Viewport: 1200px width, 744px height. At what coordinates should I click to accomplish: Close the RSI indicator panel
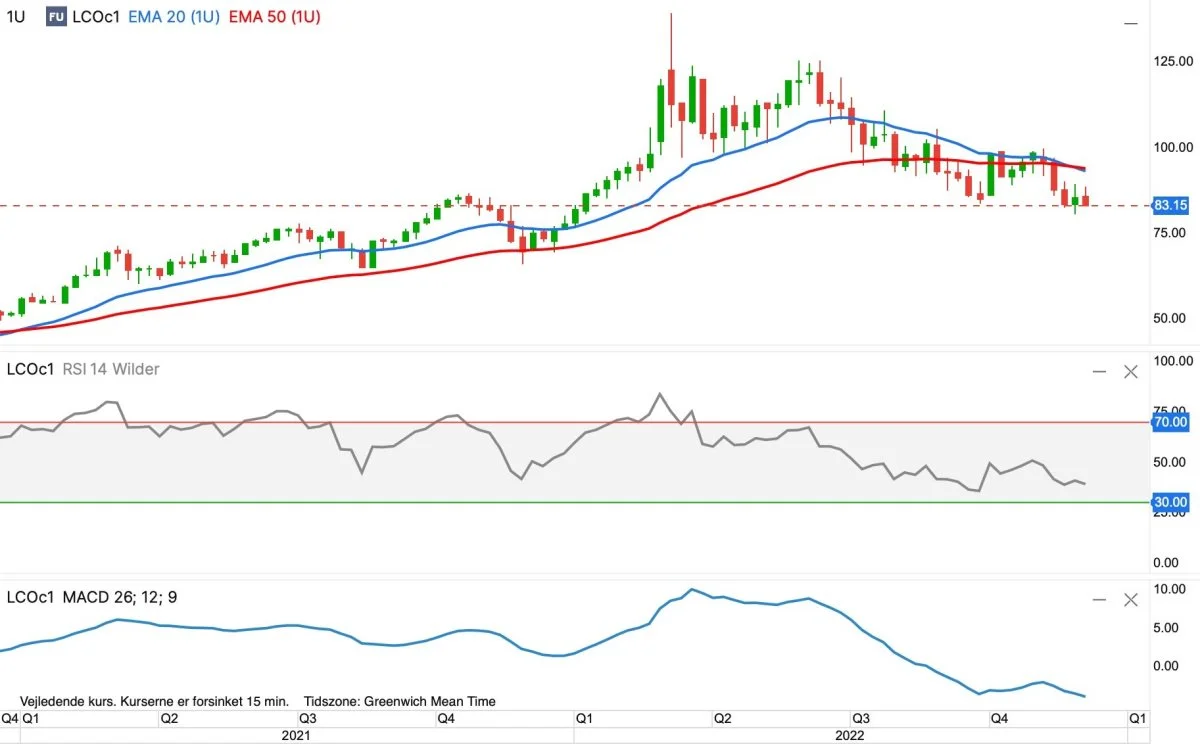(1131, 372)
